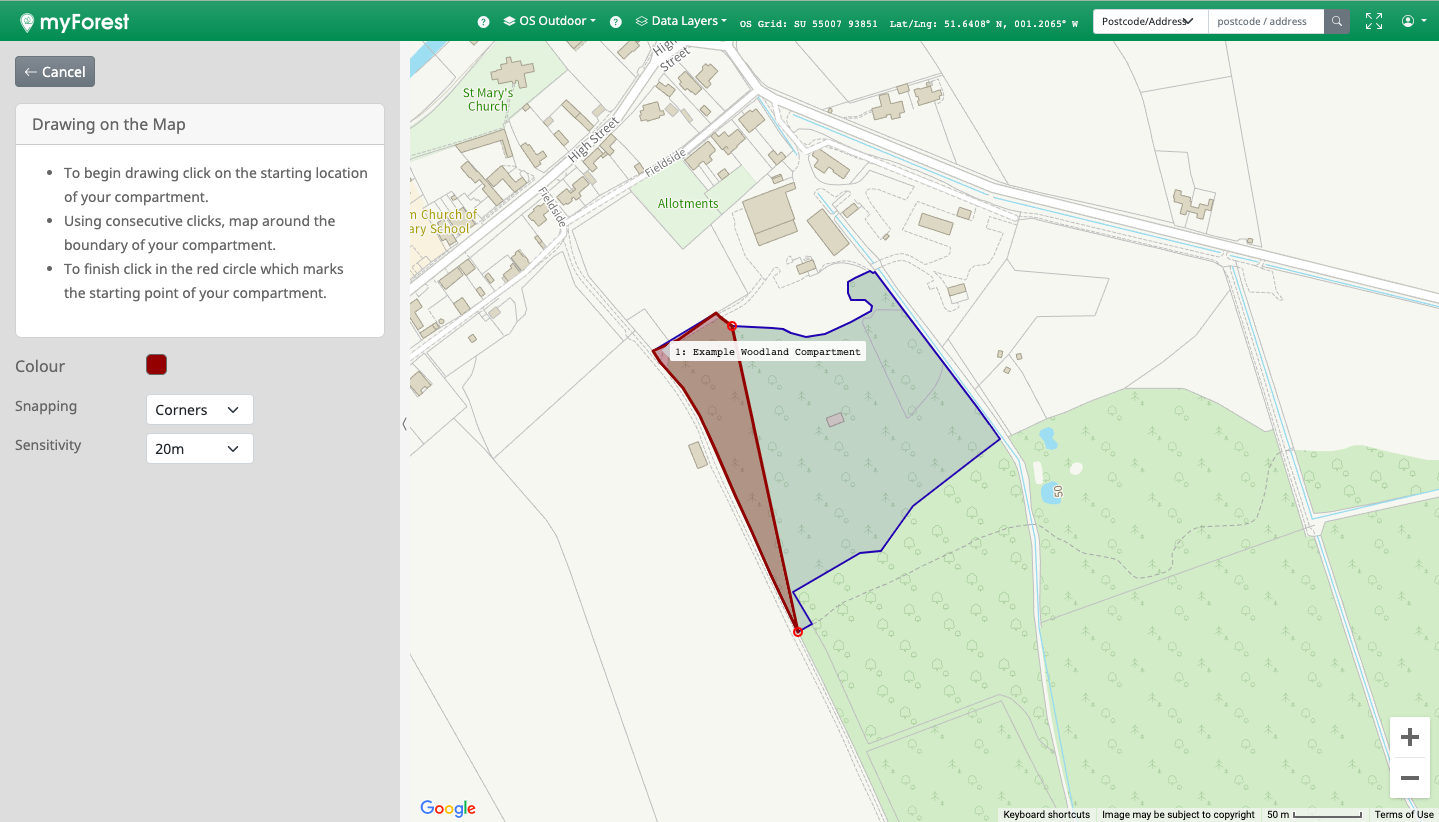Screen dimensions: 1439x822
Task: Focus the postcode / address input field
Action: 1265,21
